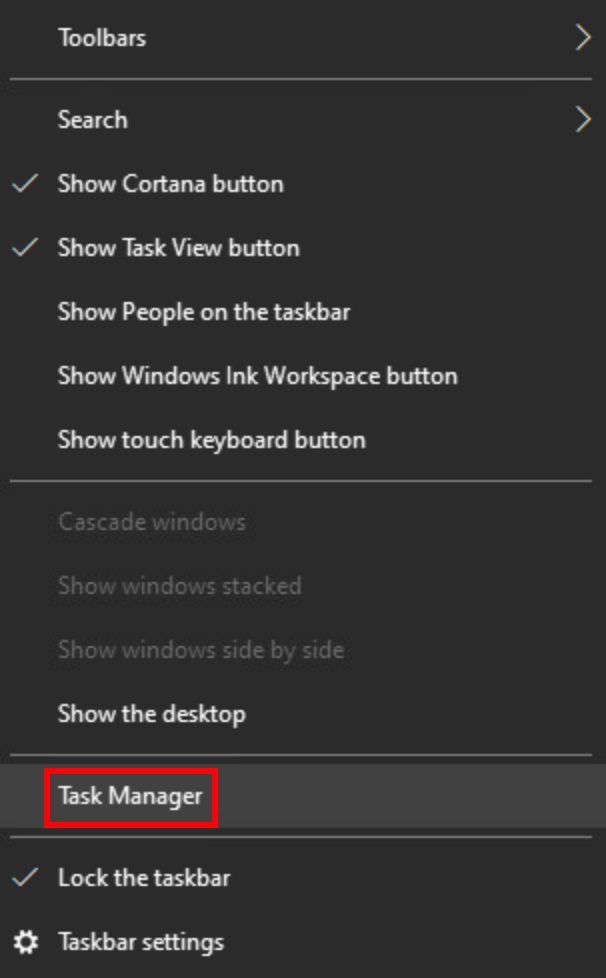The image size is (606, 978).
Task: Choose Show the desktop
Action: pos(151,714)
